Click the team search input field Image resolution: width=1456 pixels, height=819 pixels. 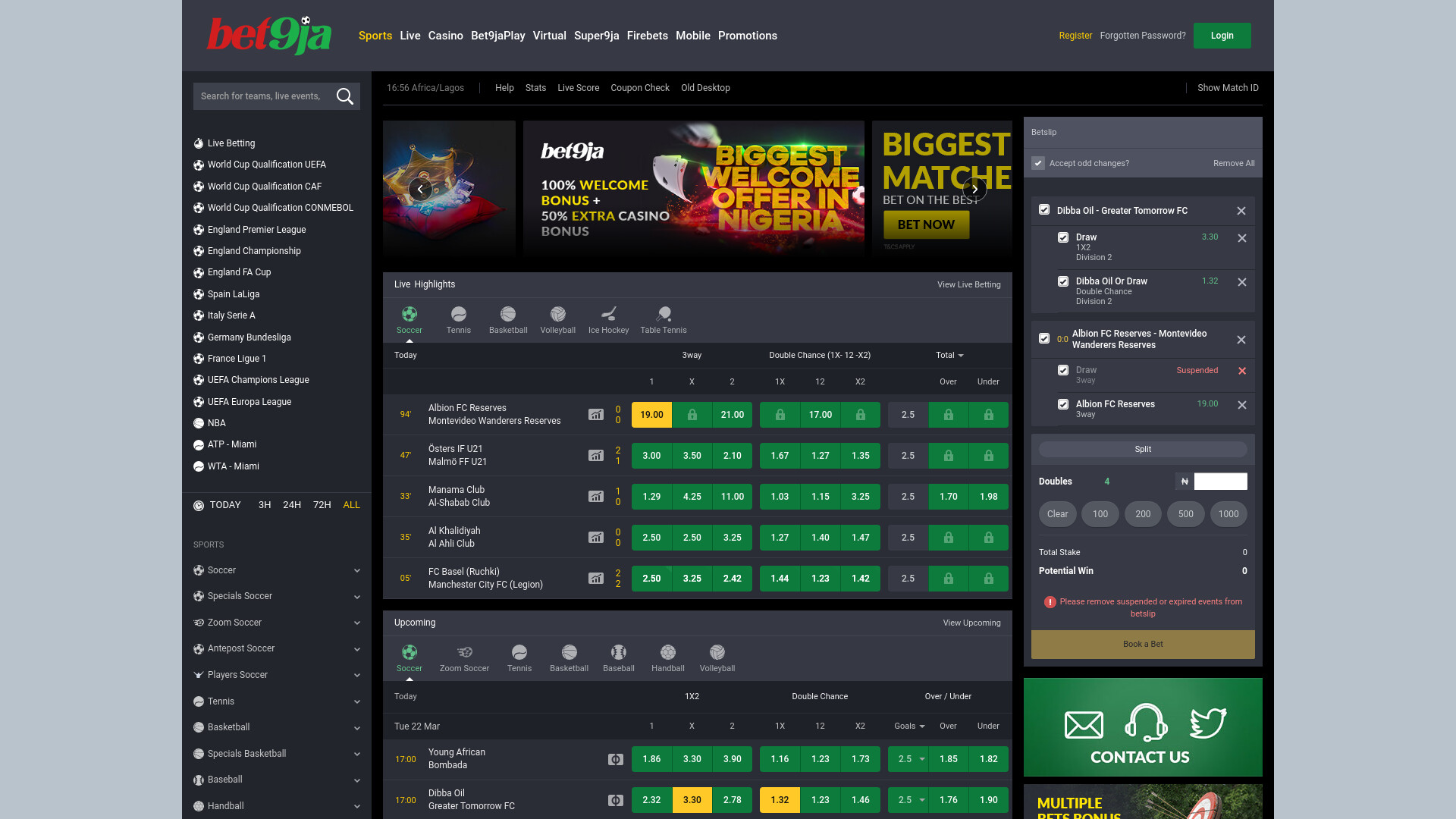tap(262, 96)
